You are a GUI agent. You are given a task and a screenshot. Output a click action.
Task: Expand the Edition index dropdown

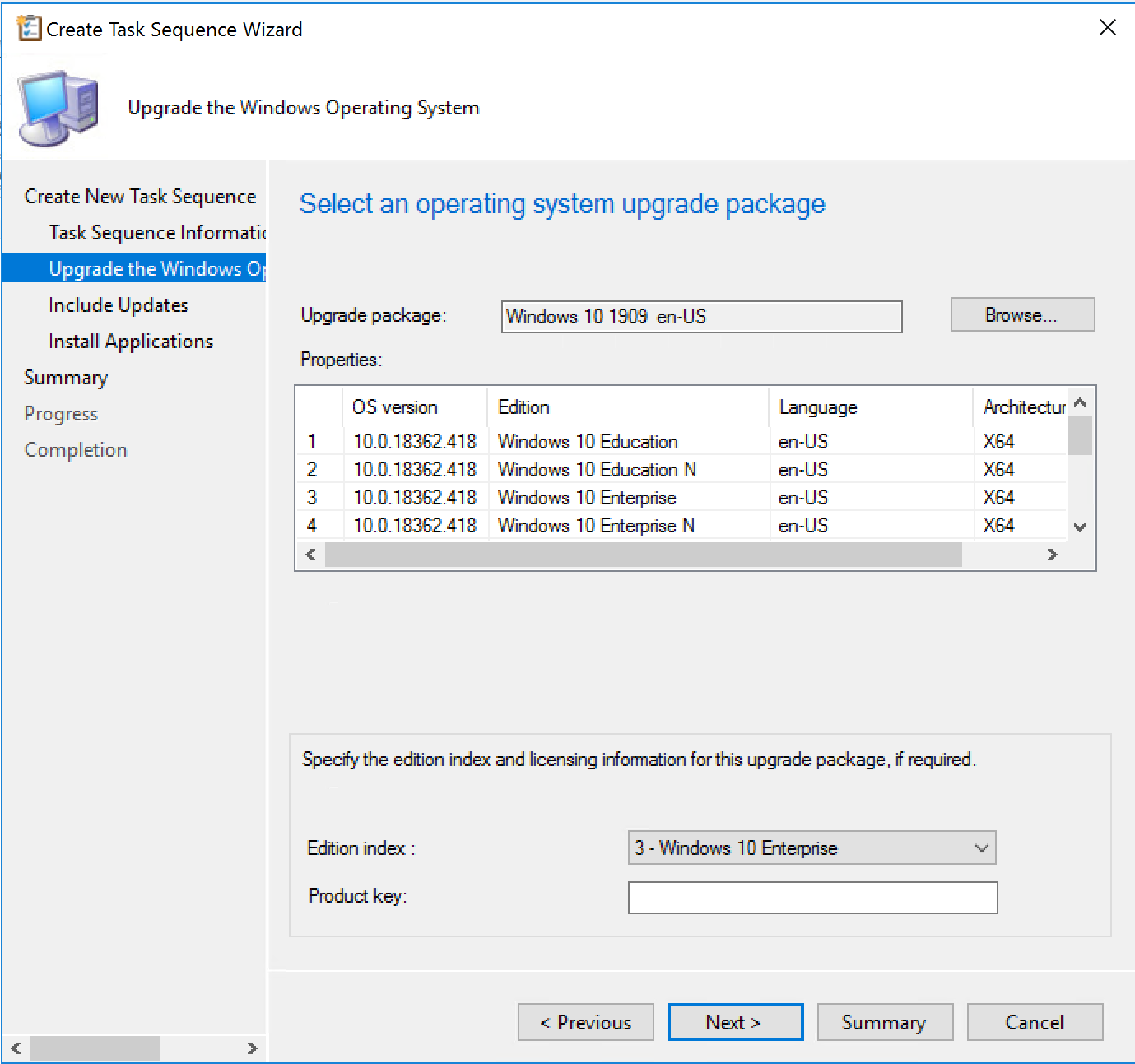(812, 848)
